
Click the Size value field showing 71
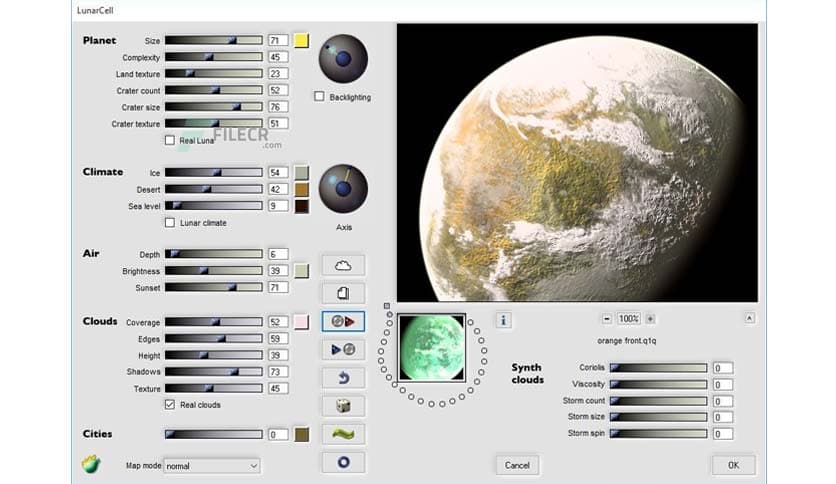tap(278, 41)
